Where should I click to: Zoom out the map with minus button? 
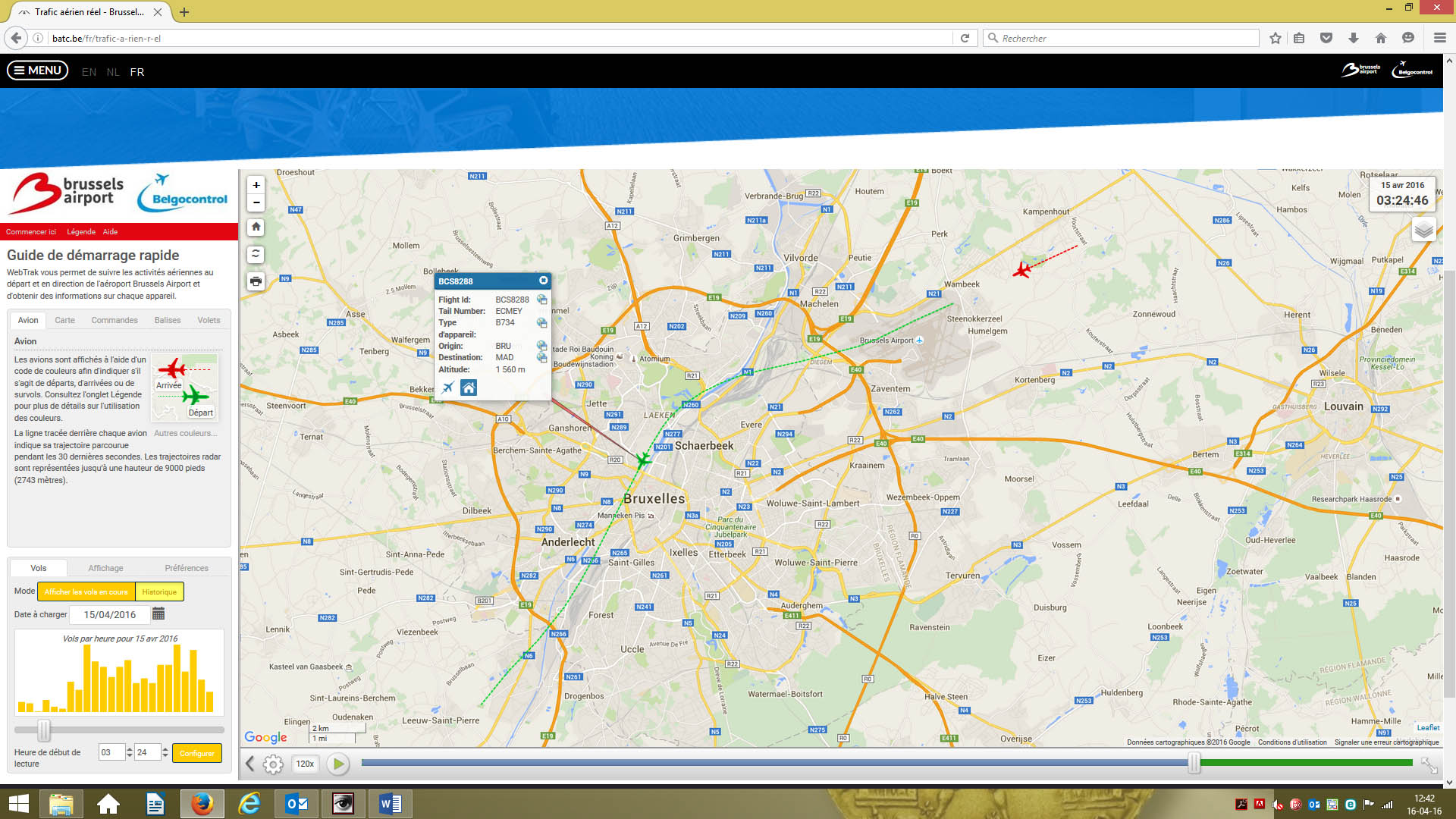[256, 202]
